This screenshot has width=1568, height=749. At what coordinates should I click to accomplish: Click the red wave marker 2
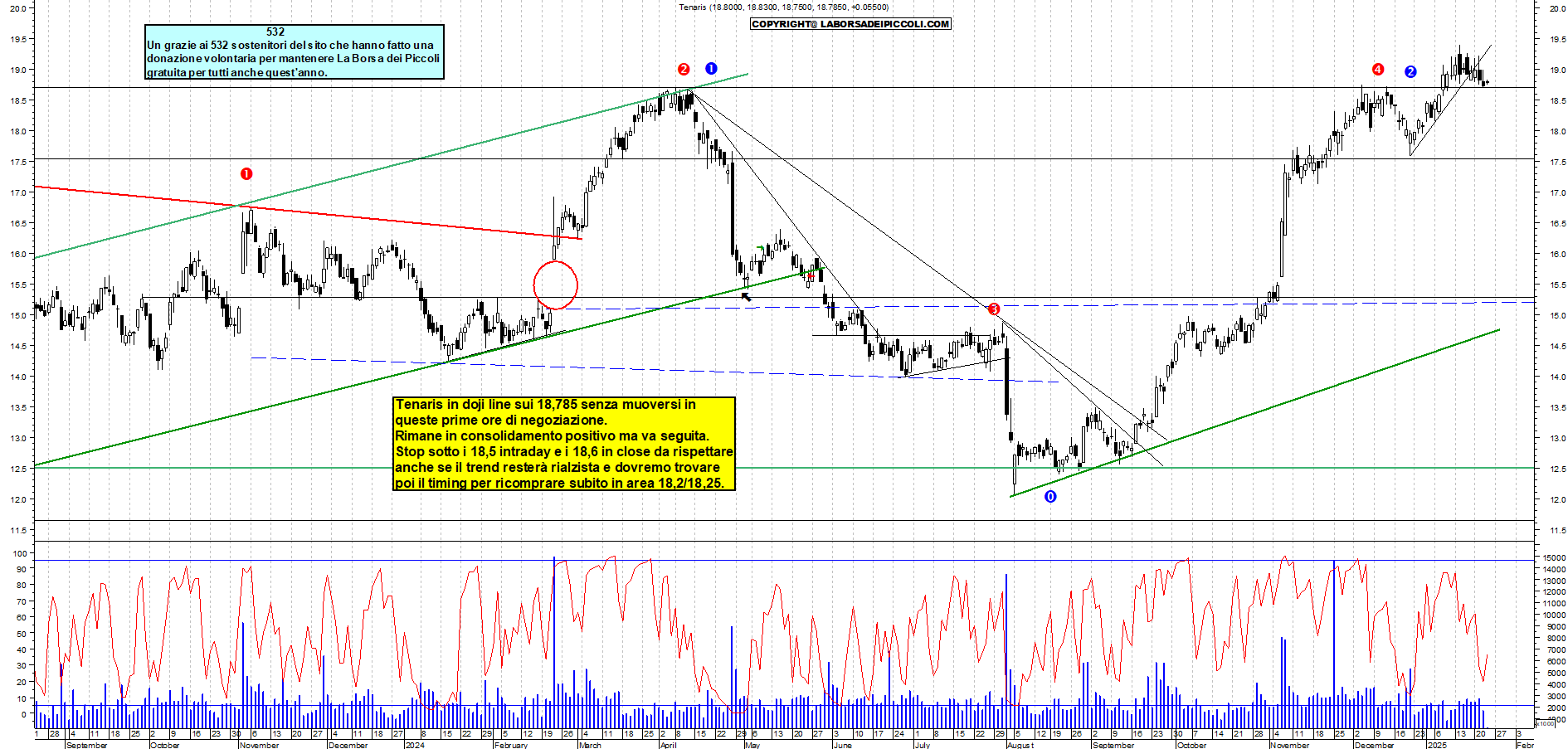(684, 70)
